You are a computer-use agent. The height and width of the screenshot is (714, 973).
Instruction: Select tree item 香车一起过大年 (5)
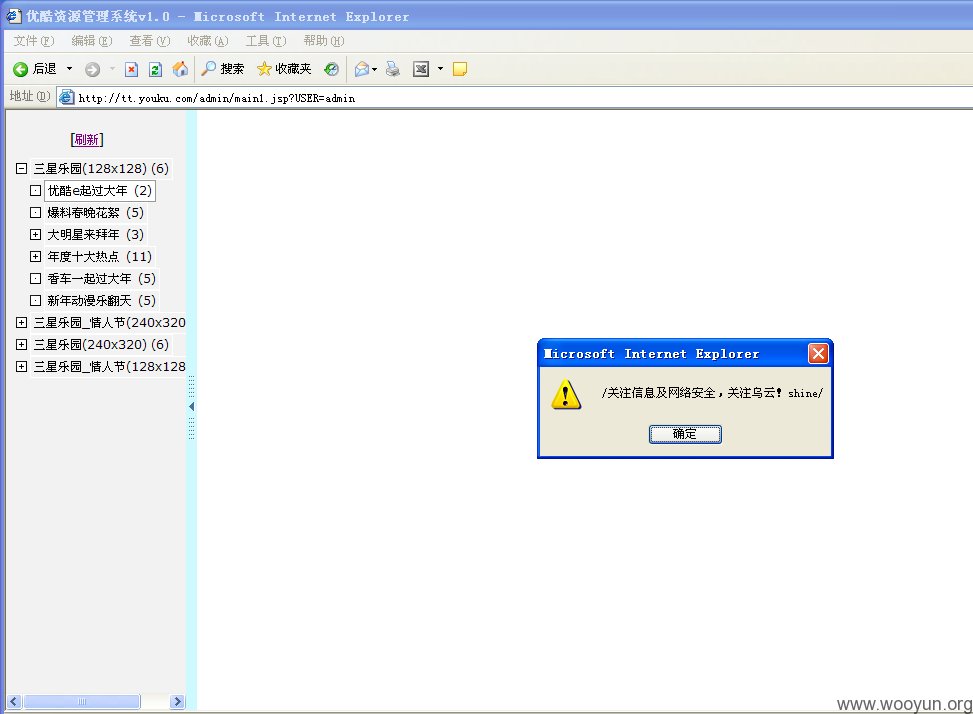click(x=102, y=279)
